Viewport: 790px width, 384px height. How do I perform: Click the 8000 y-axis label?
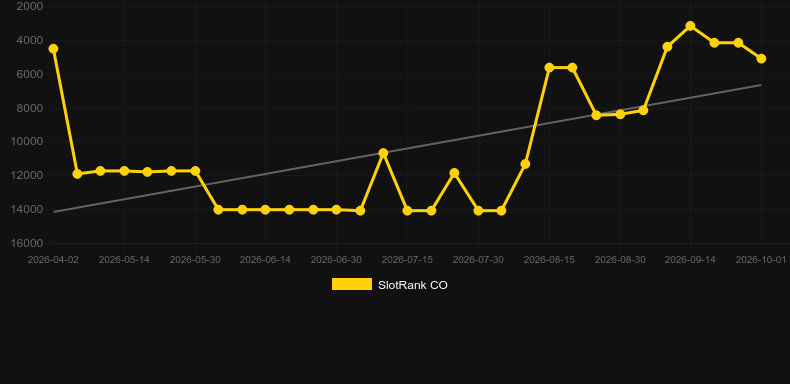[30, 108]
